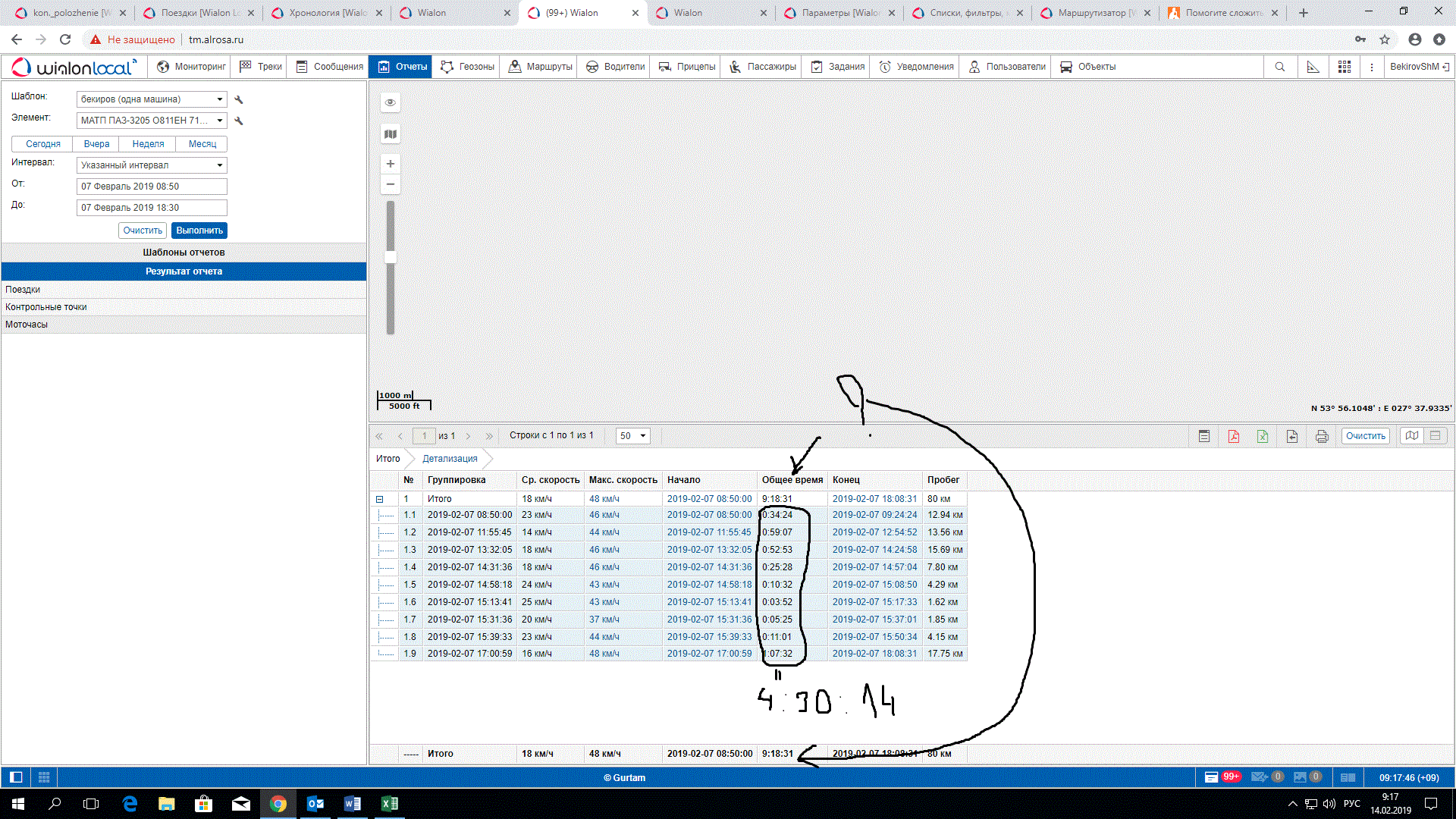Screen dimensions: 1456x819
Task: Export report to PDF
Action: pyautogui.click(x=1234, y=436)
